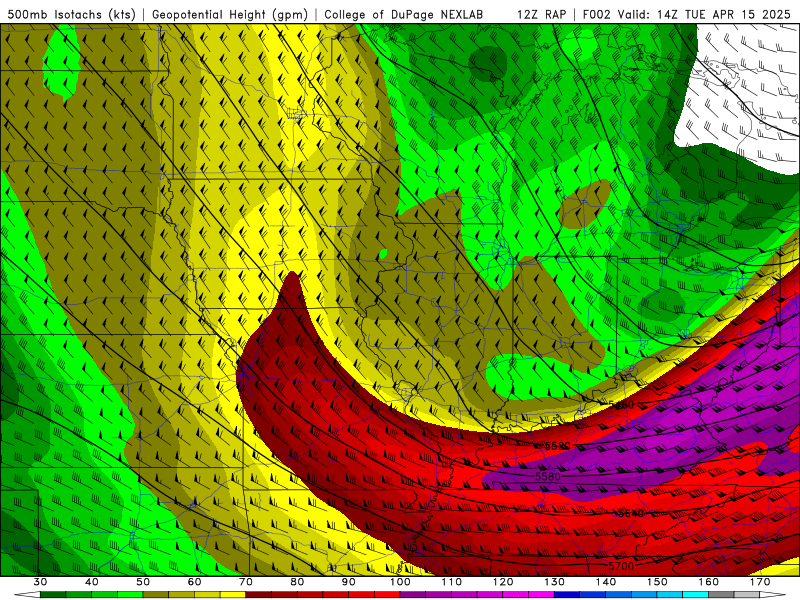Click the 80 value on the color scale

click(x=297, y=582)
